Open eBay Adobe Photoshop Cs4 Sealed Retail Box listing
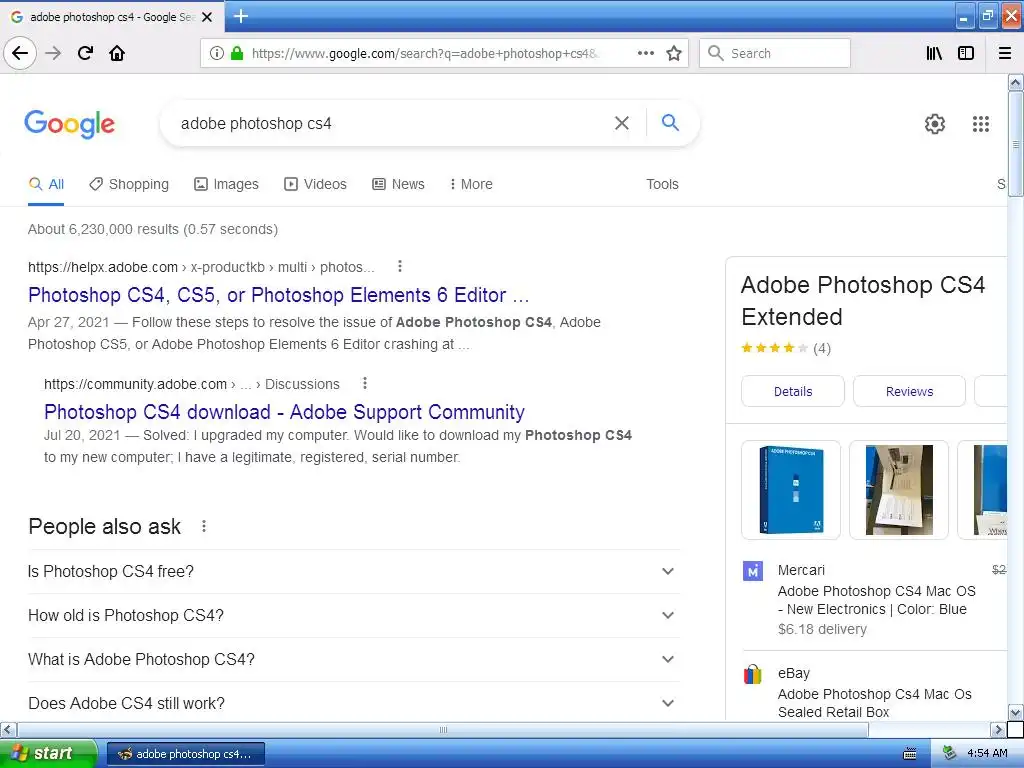 click(874, 703)
